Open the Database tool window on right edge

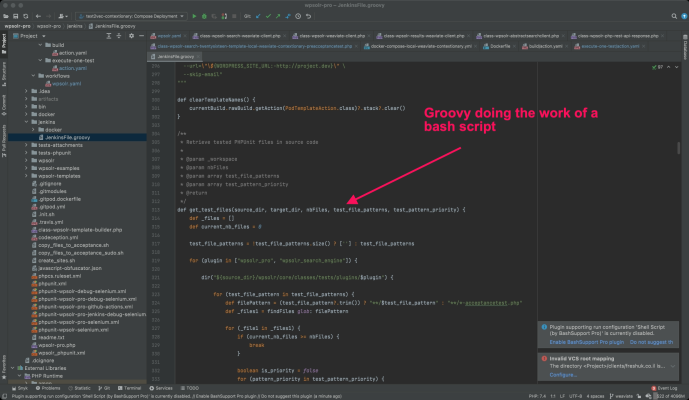685,47
